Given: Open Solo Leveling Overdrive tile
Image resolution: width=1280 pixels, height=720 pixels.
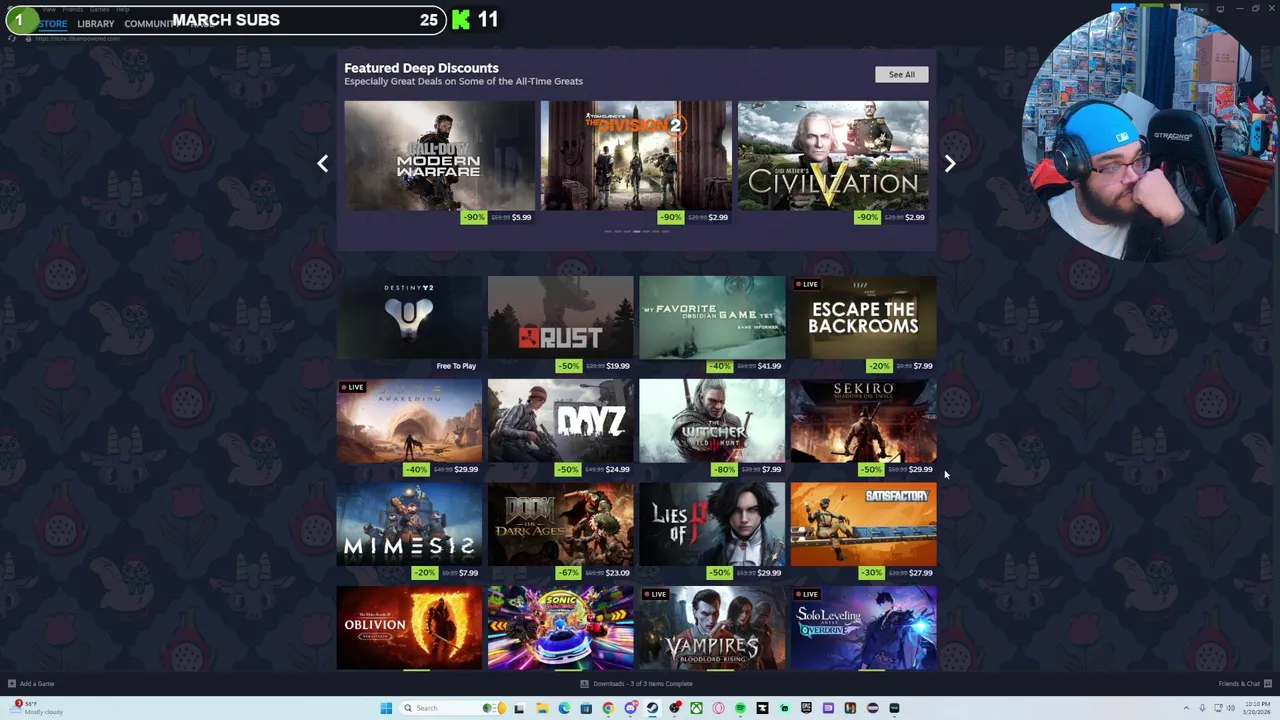Looking at the screenshot, I should [x=864, y=628].
